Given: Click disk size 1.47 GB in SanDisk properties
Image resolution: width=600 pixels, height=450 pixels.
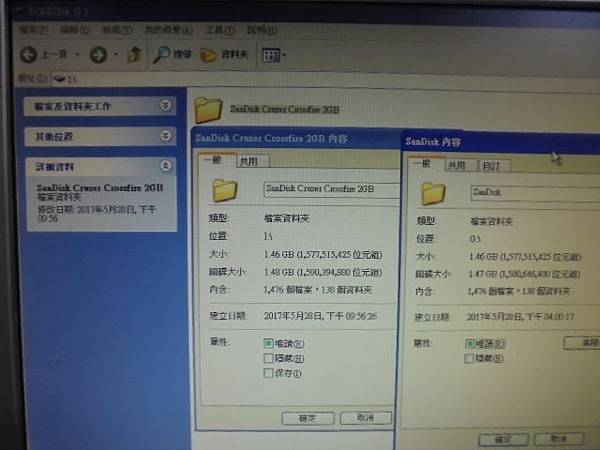Looking at the screenshot, I should [525, 274].
